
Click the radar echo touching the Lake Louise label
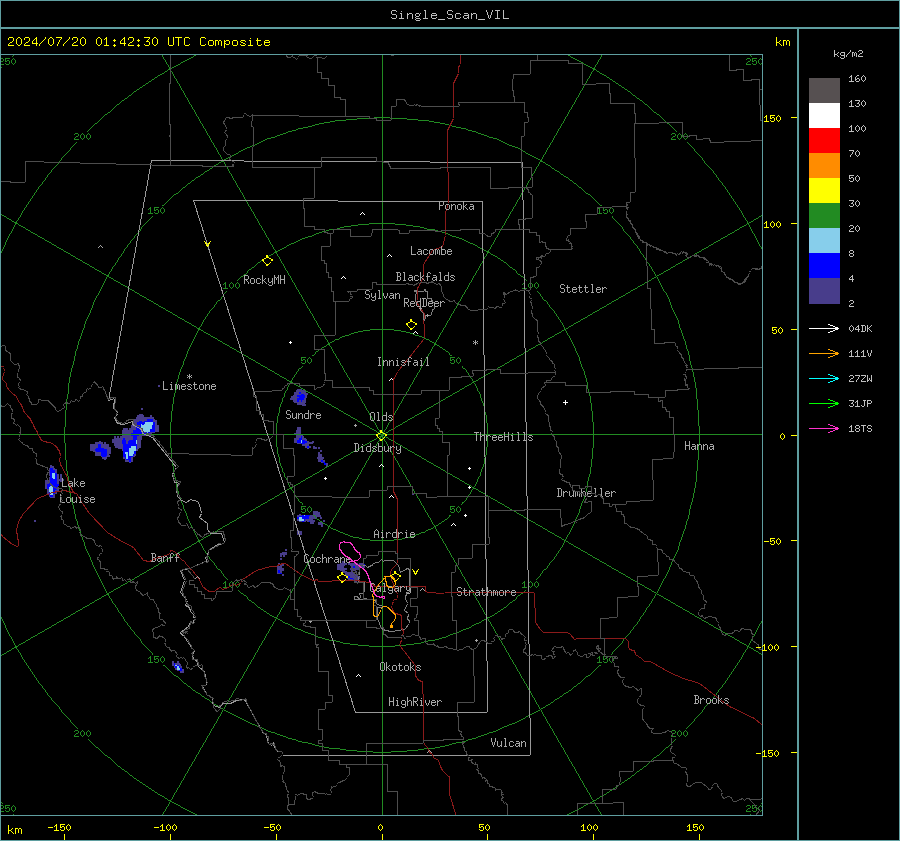point(52,481)
